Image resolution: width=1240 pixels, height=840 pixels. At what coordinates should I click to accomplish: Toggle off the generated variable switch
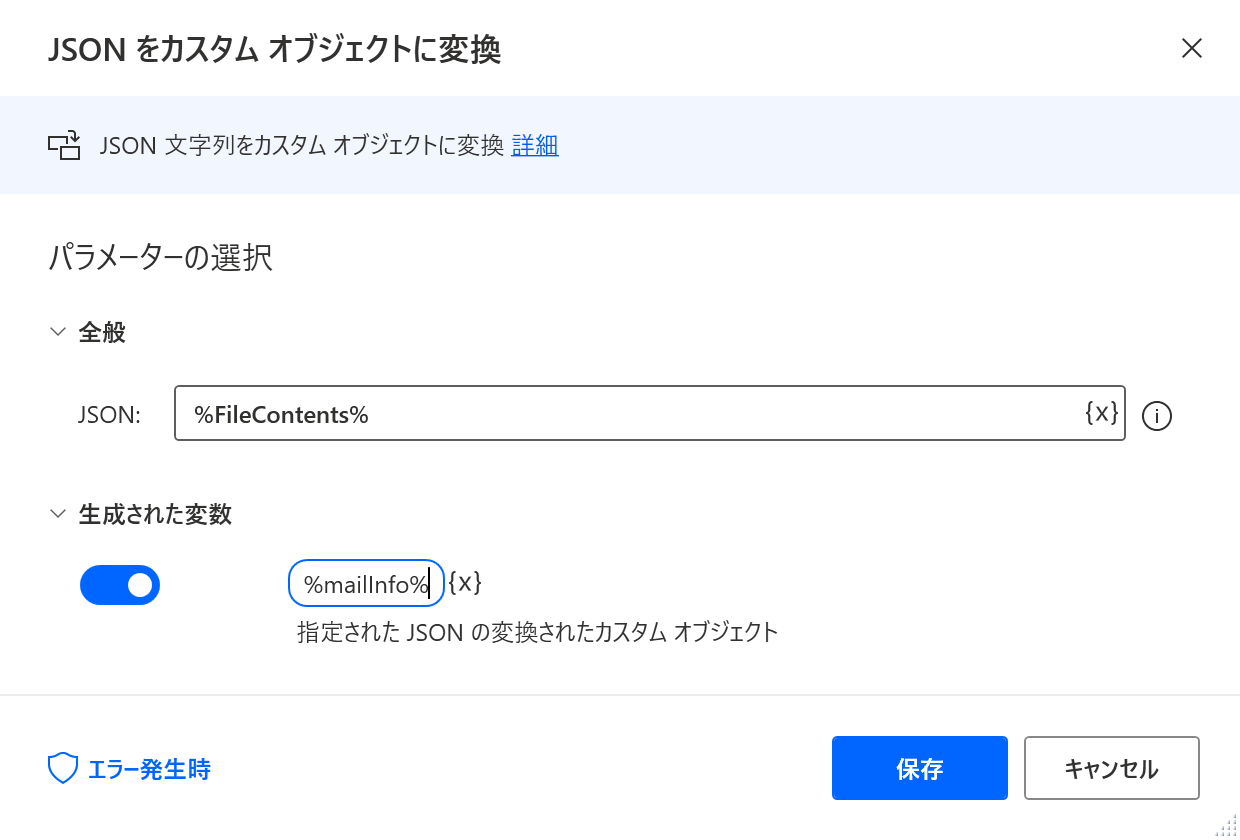click(120, 585)
